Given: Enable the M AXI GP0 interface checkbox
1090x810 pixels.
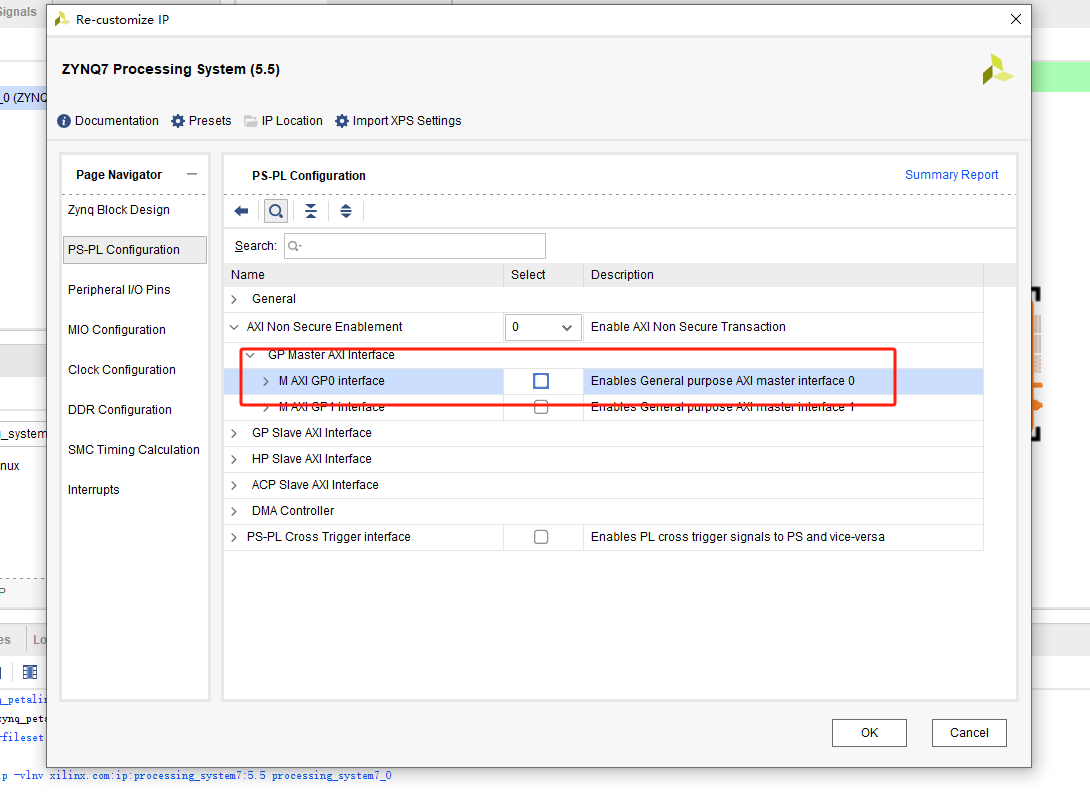Looking at the screenshot, I should point(541,381).
